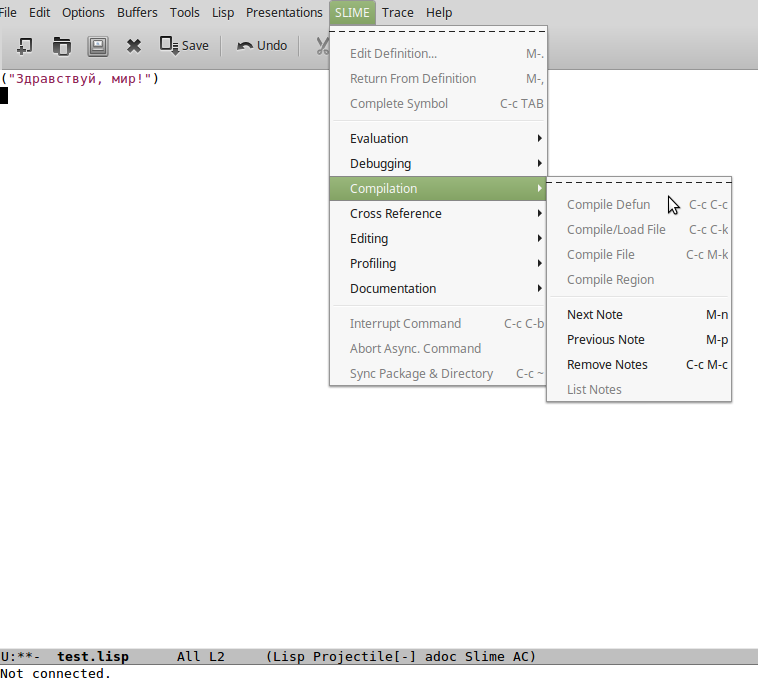Viewport: 758px width, 686px height.
Task: Click the New File toolbar icon
Action: 25,46
